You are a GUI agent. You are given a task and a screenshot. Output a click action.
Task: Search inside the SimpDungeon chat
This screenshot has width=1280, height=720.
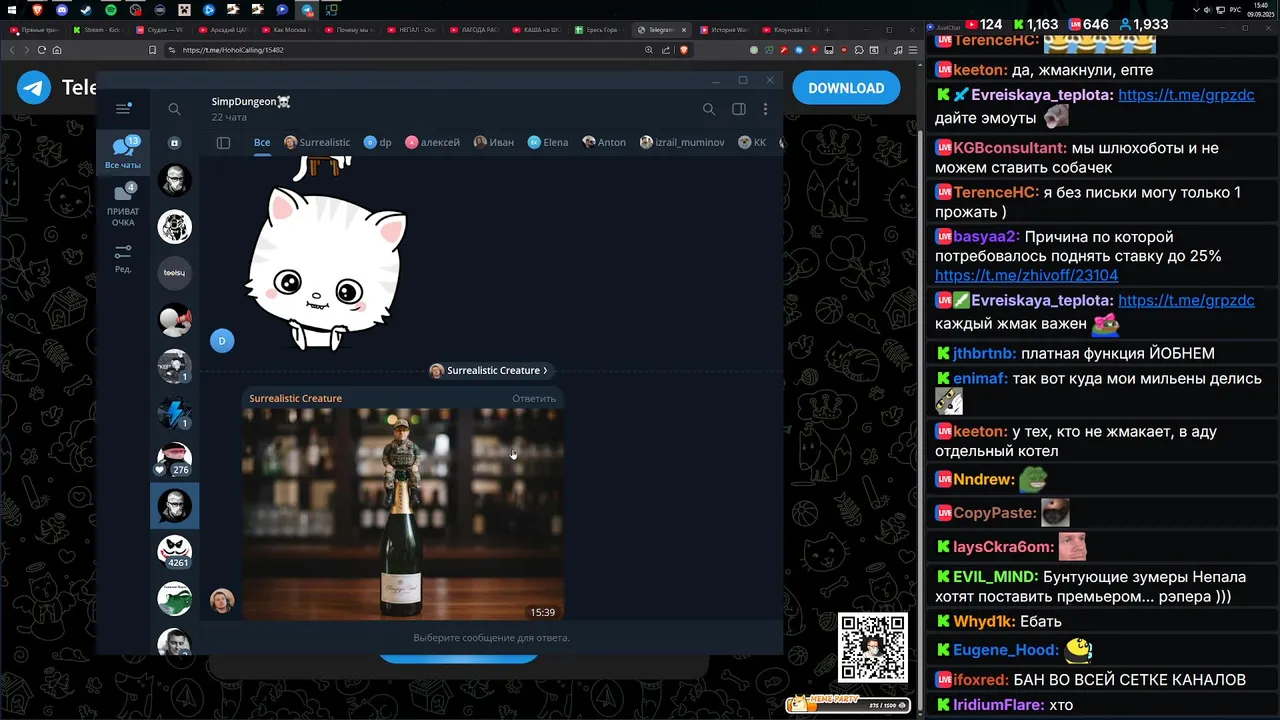click(709, 109)
